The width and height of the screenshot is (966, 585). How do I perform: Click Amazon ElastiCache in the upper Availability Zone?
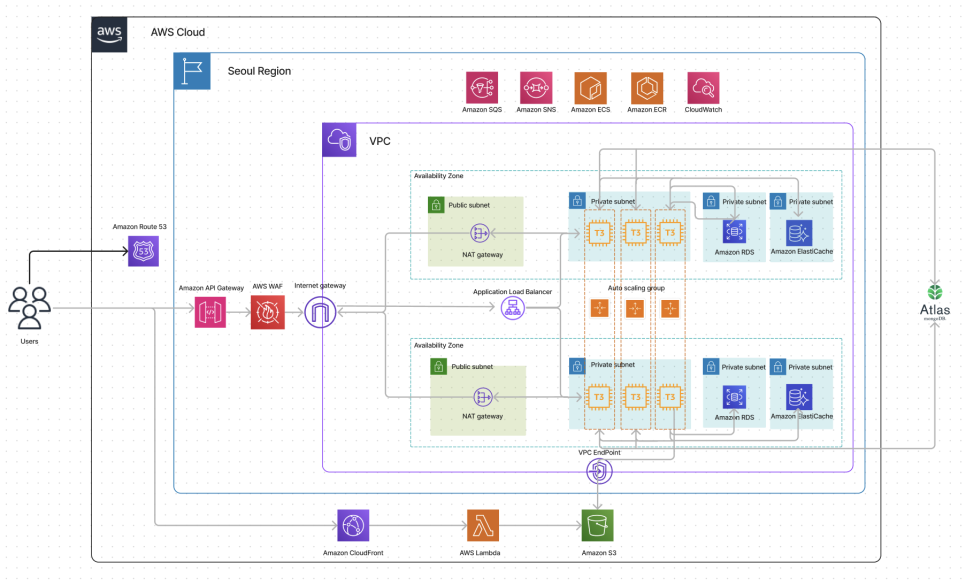[x=800, y=232]
